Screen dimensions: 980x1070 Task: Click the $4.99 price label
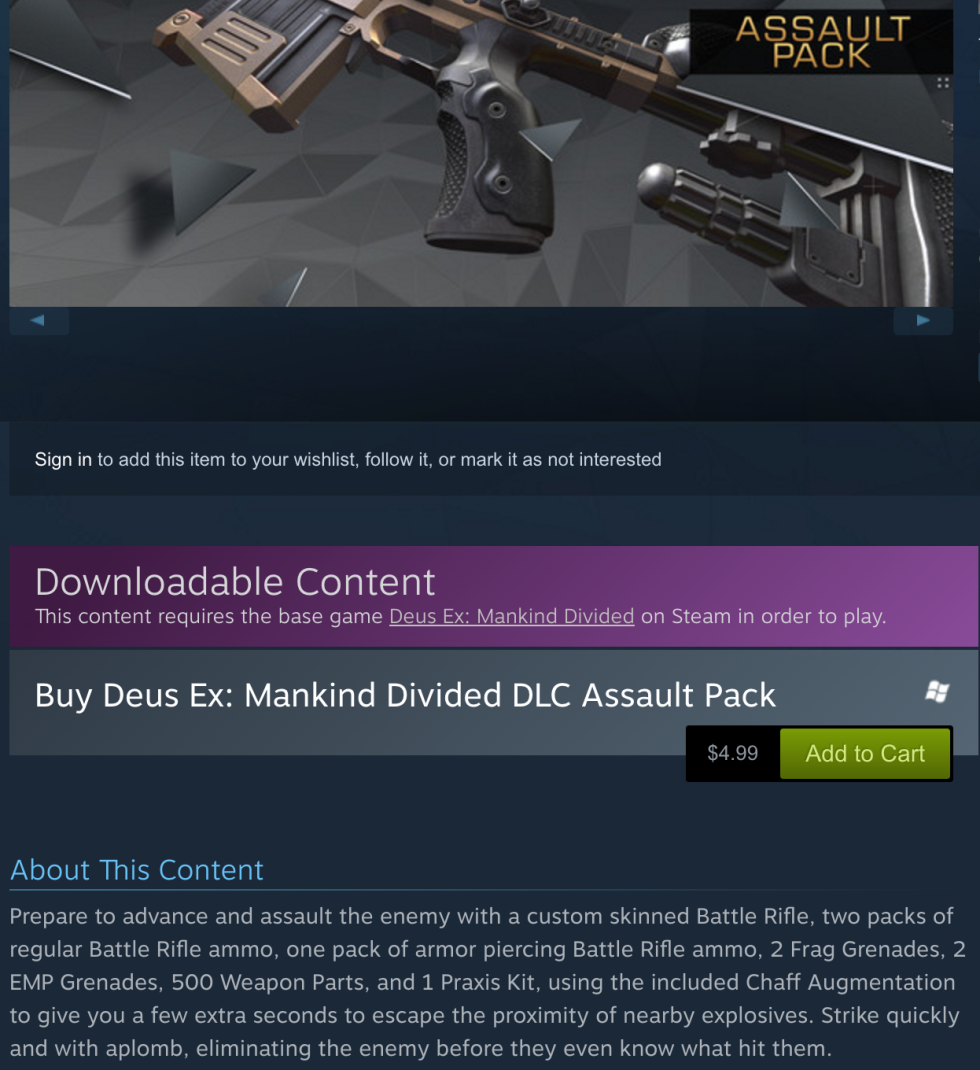(x=732, y=753)
